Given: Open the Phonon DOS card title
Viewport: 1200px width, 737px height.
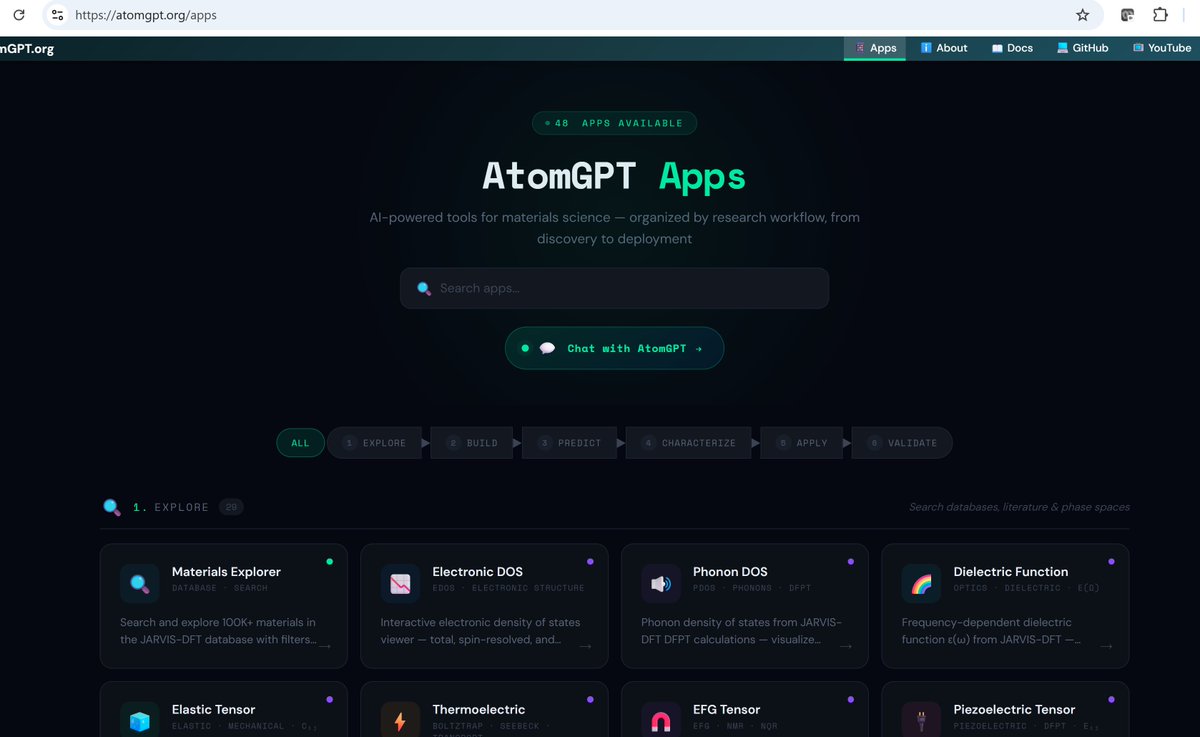Looking at the screenshot, I should 730,572.
